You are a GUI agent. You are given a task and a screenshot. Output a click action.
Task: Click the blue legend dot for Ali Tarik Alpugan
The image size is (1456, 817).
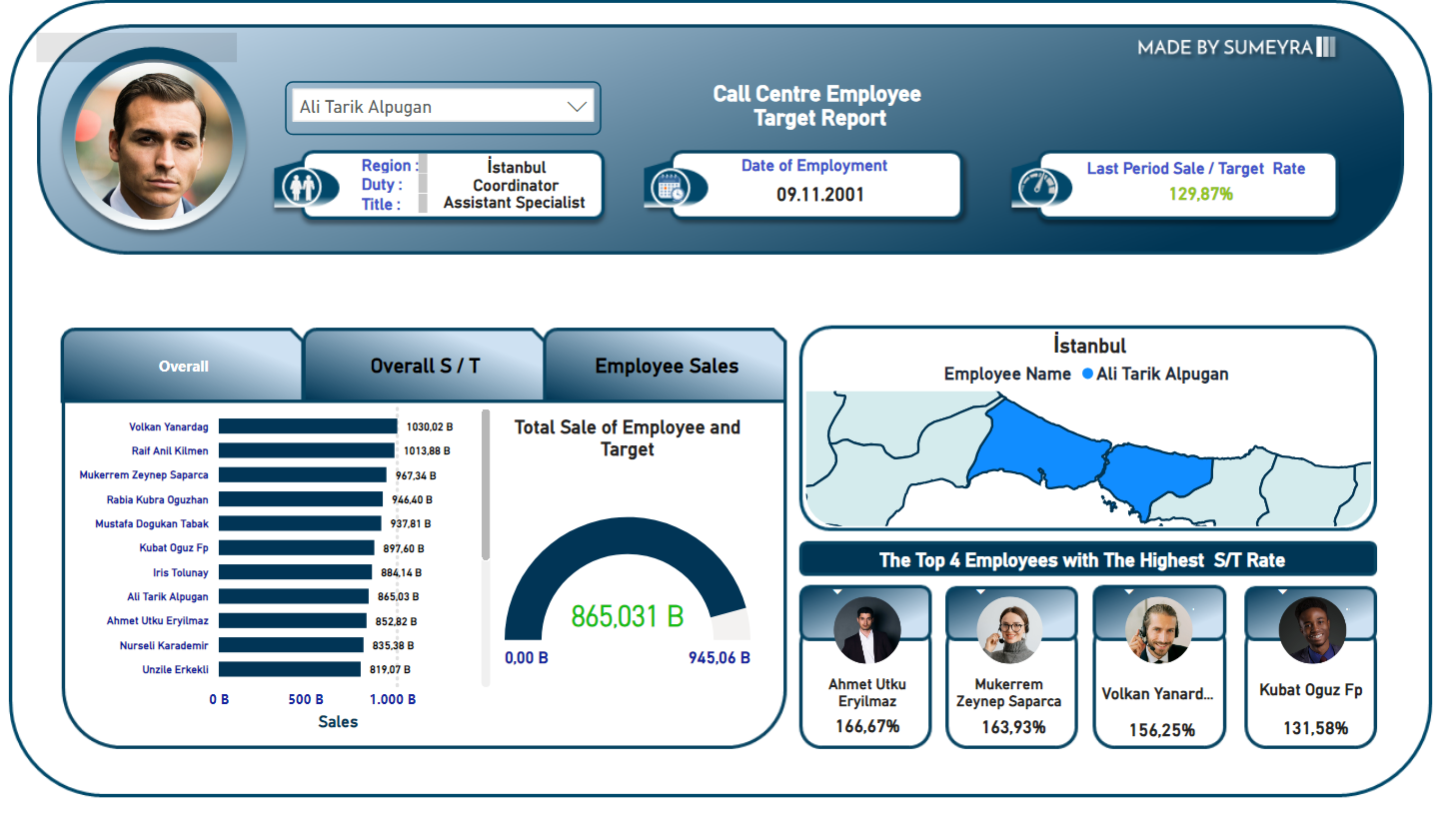(1087, 374)
